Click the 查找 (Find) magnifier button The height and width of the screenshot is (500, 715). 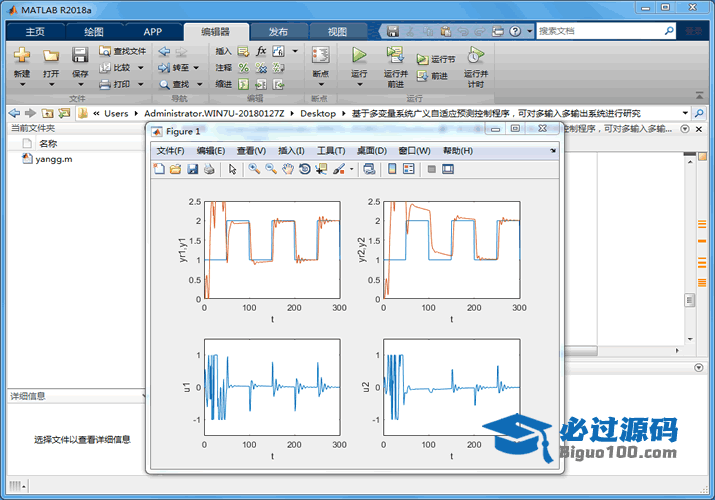174,84
